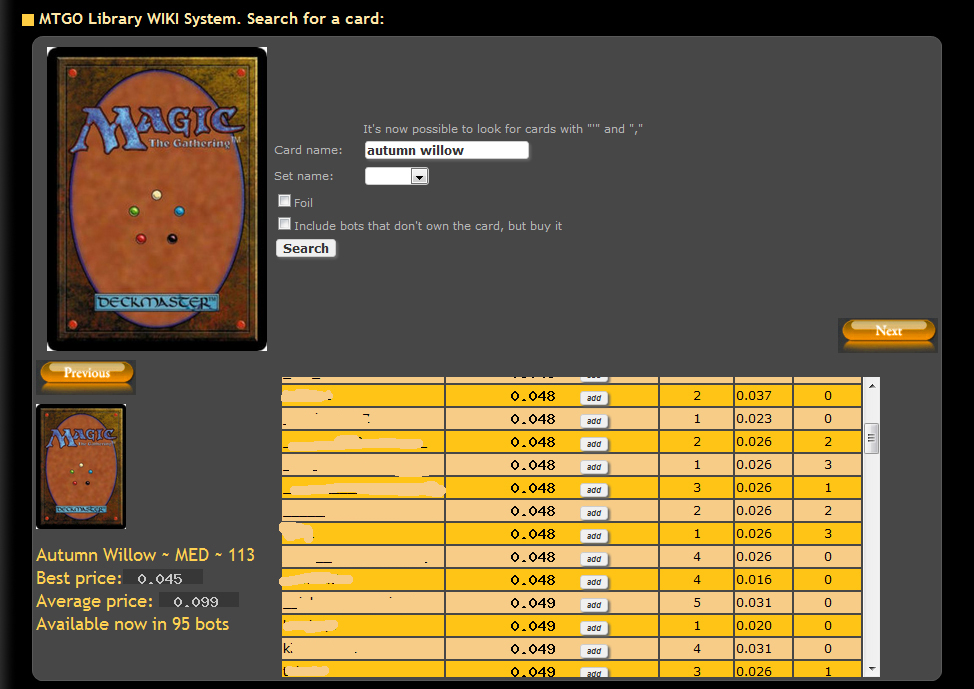
Task: Add the bot row with buy price 0.023
Action: (594, 421)
